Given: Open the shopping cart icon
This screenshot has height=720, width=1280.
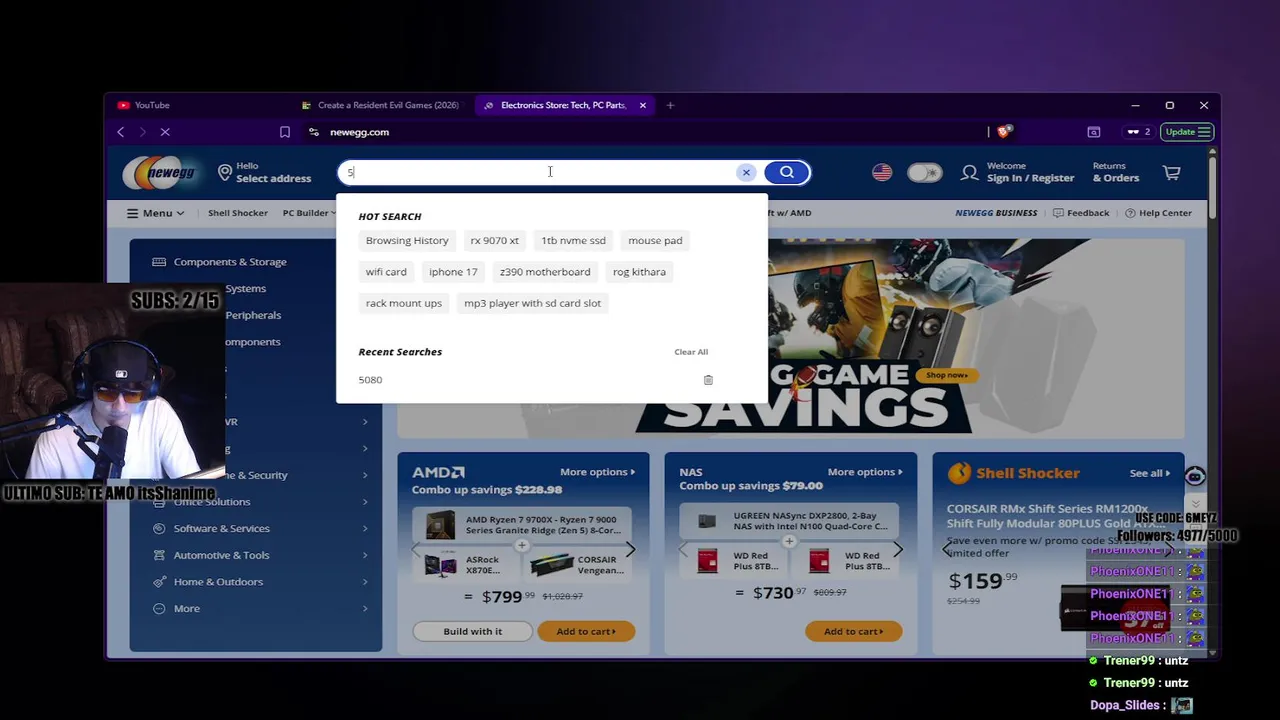Looking at the screenshot, I should point(1172,172).
